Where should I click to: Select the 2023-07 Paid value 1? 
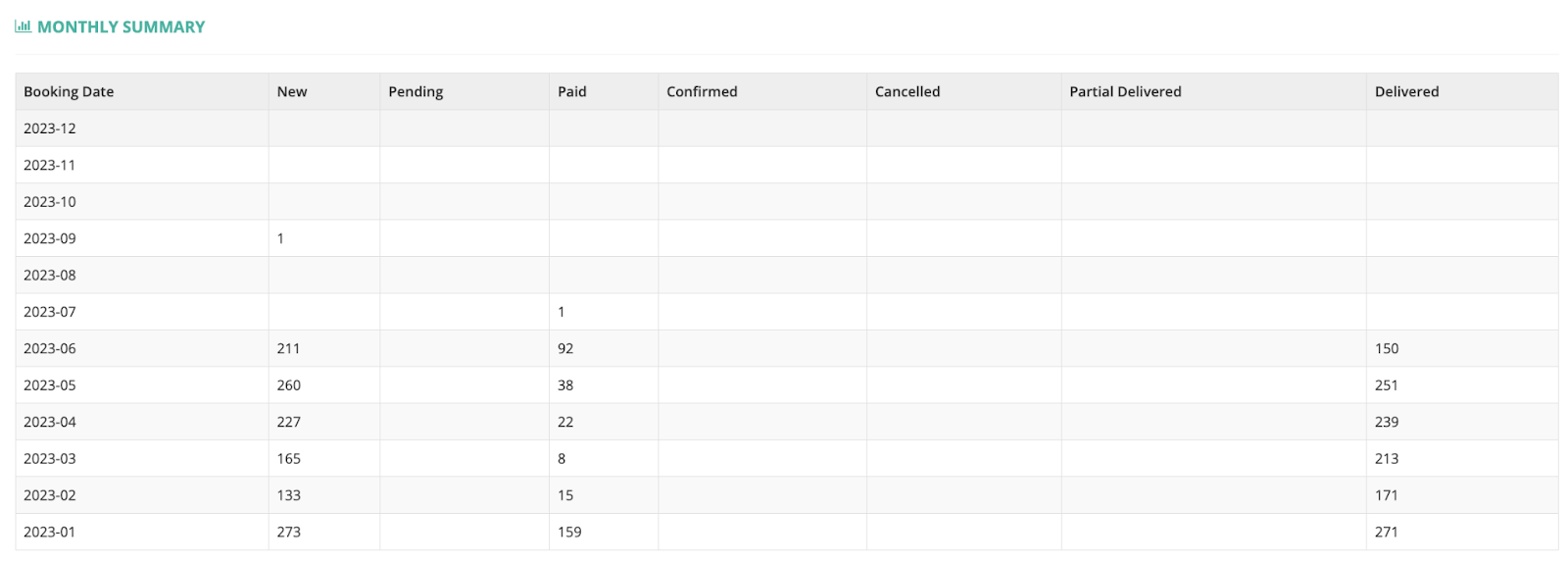pos(561,312)
